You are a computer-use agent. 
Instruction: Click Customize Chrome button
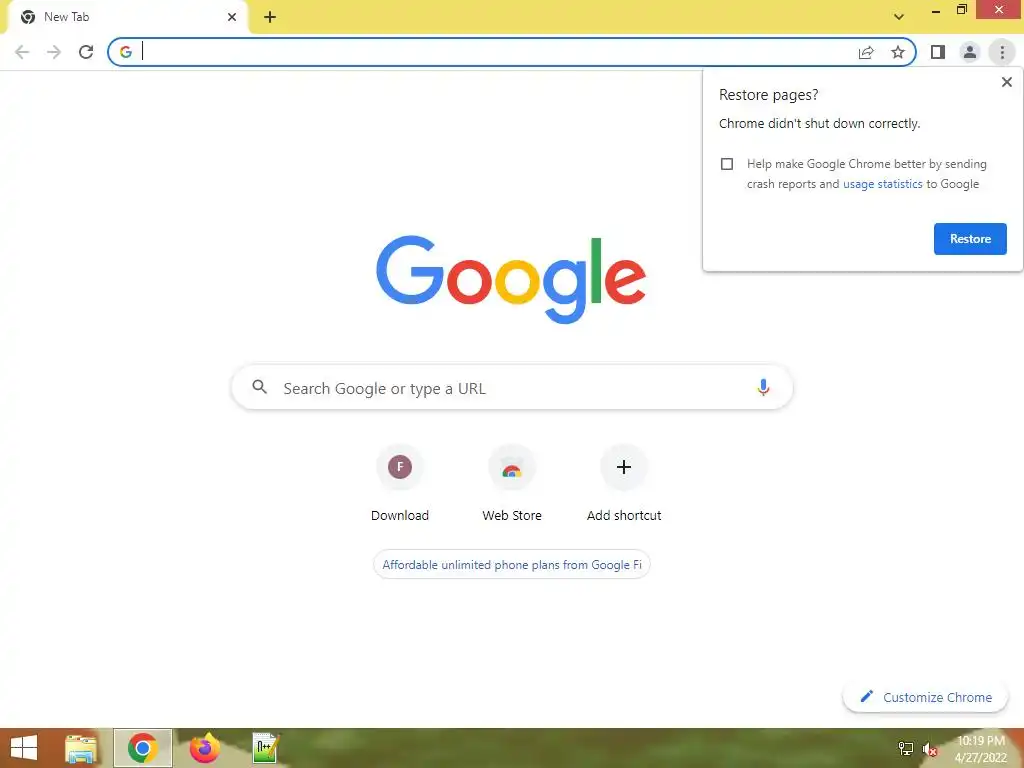click(925, 697)
